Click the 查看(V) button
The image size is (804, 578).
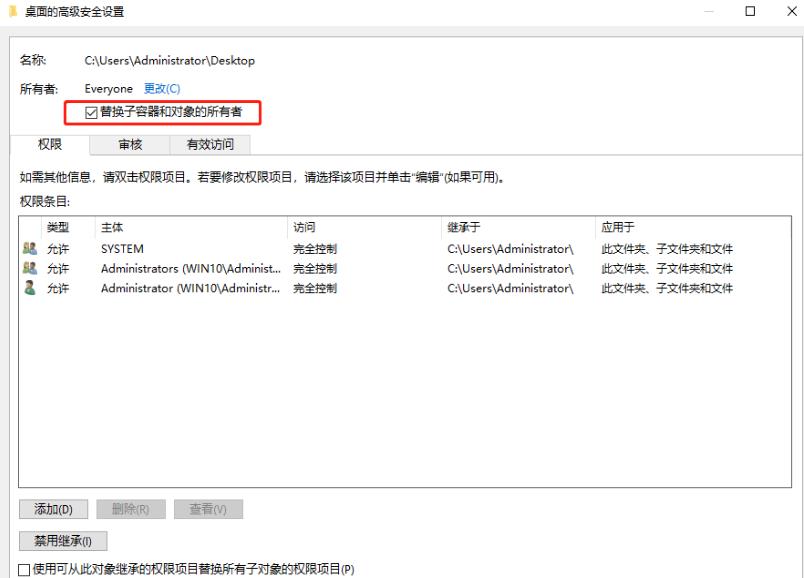pos(209,509)
